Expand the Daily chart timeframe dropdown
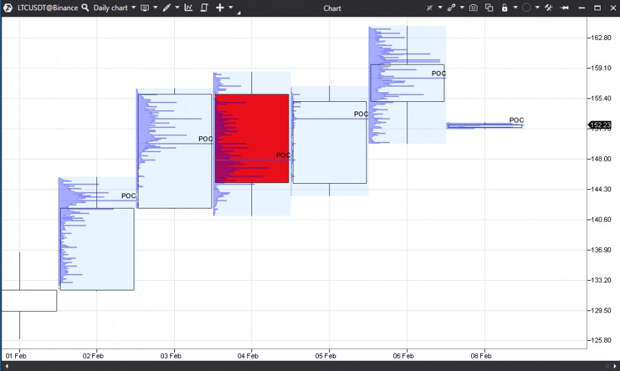Viewport: 620px width, 371px height. [x=134, y=8]
